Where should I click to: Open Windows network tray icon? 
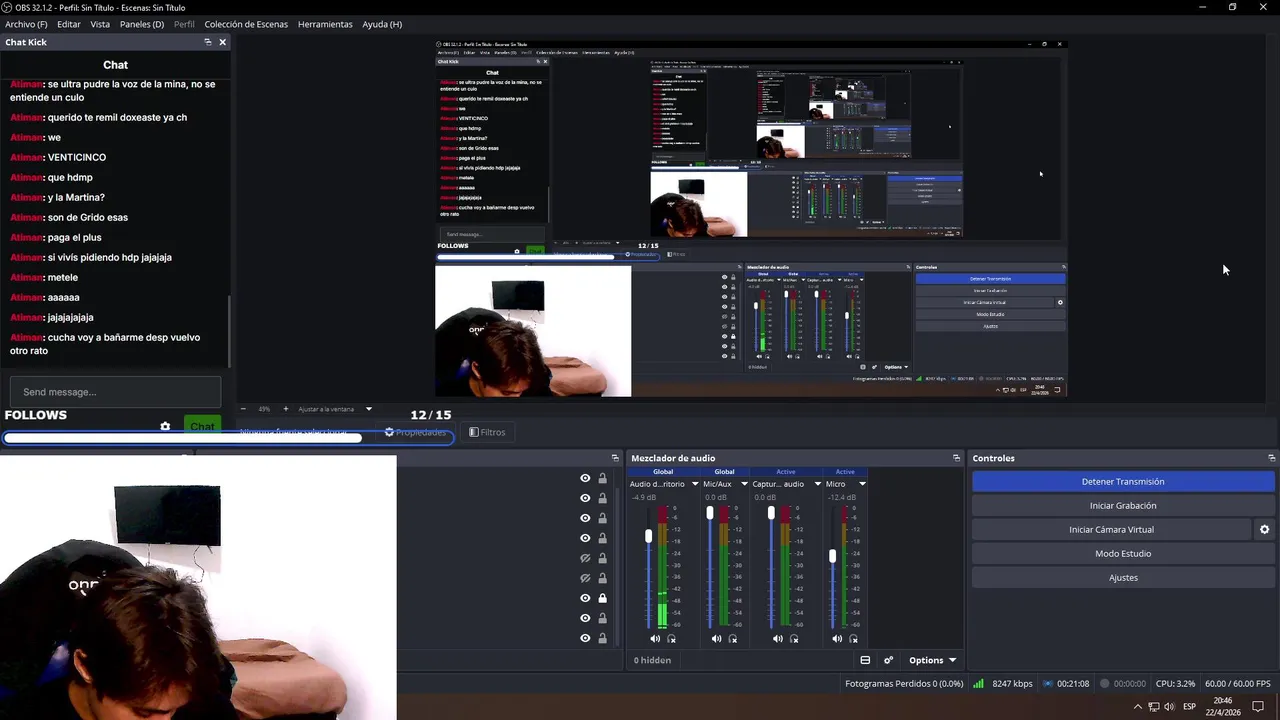click(x=1154, y=707)
